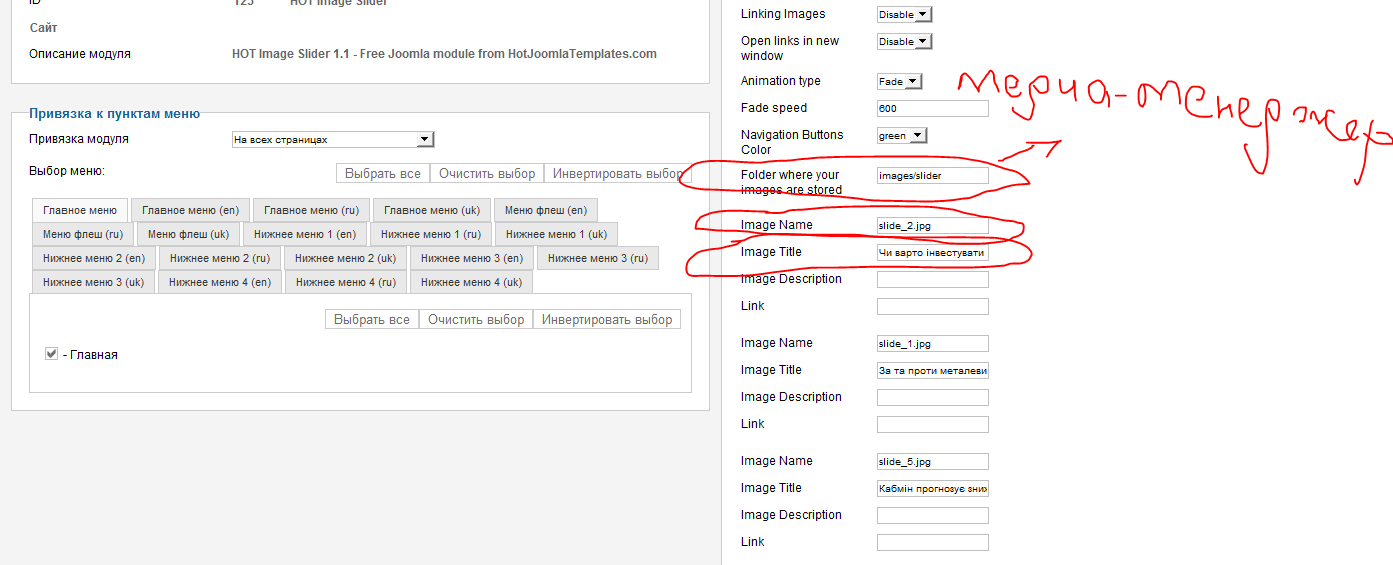Image resolution: width=1393 pixels, height=565 pixels.
Task: Click the Image Title field starting 'За та проти'
Action: 932,371
